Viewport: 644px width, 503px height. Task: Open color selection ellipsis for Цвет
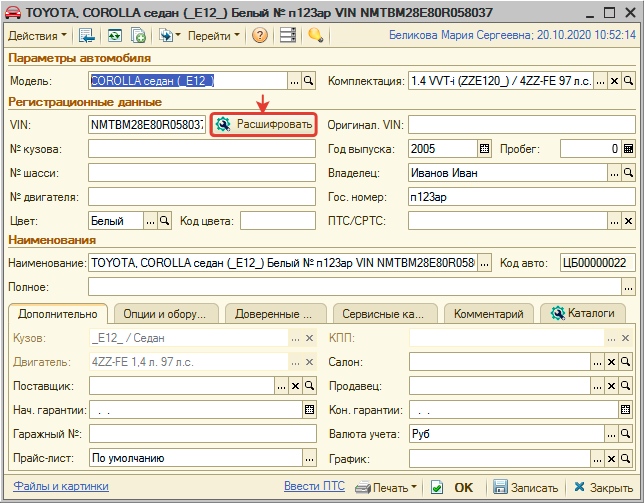coord(150,221)
